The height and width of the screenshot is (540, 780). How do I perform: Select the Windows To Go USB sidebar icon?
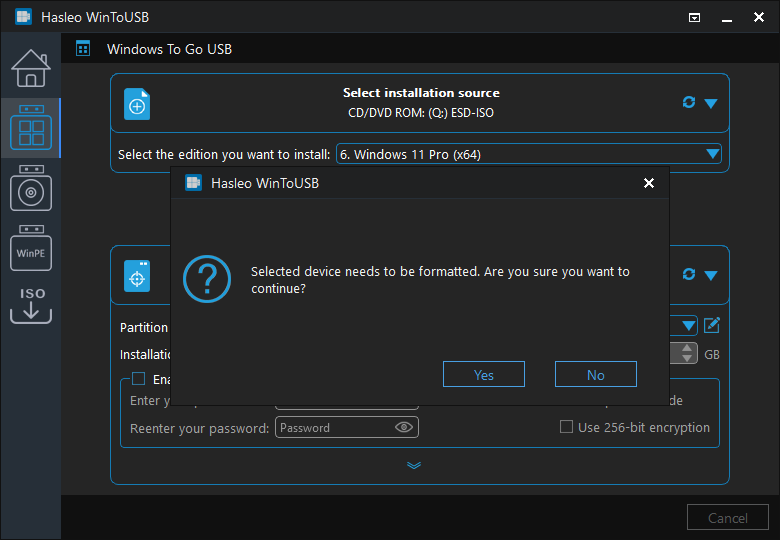click(x=31, y=127)
